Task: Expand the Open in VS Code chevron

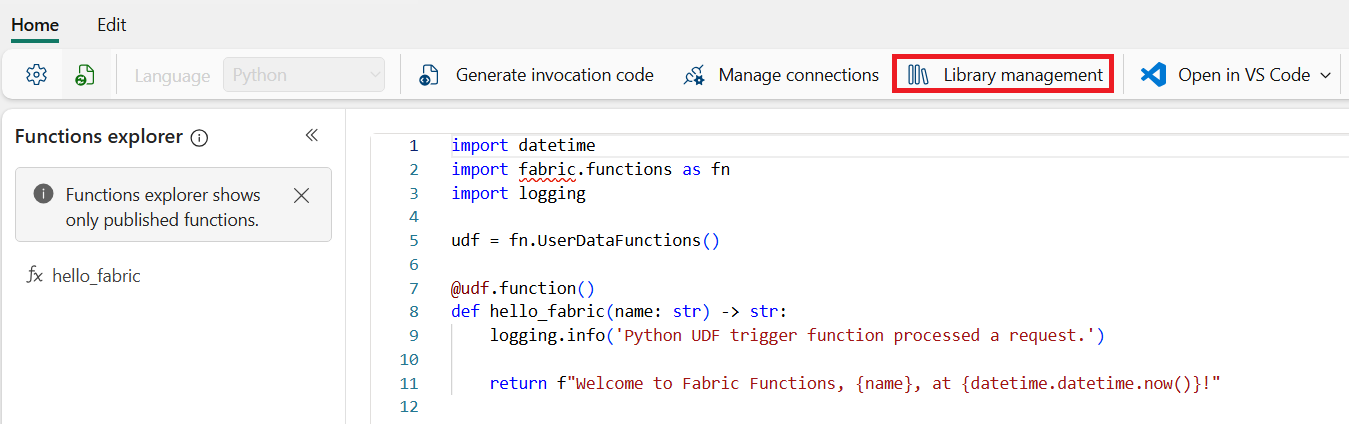Action: click(x=1326, y=75)
